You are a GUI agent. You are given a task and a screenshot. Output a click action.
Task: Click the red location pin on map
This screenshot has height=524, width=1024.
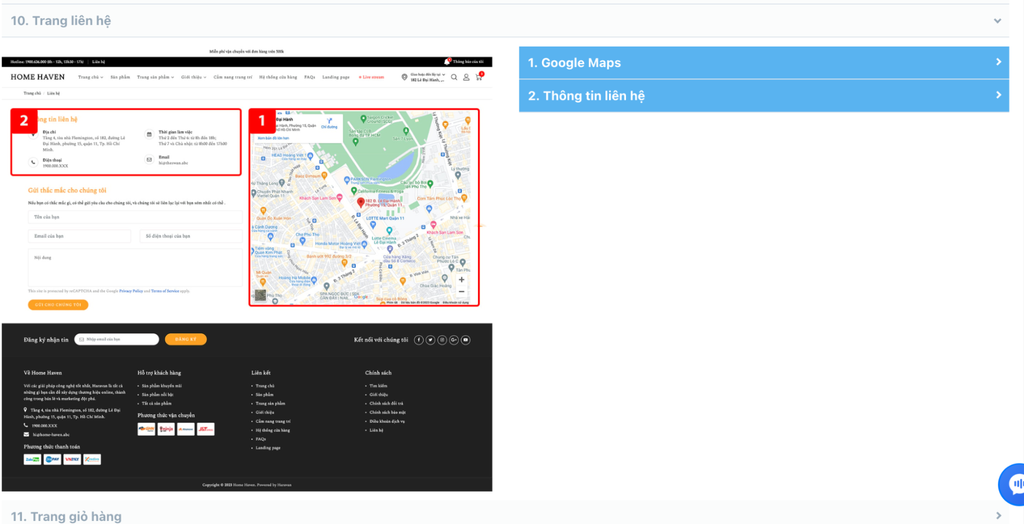(361, 203)
